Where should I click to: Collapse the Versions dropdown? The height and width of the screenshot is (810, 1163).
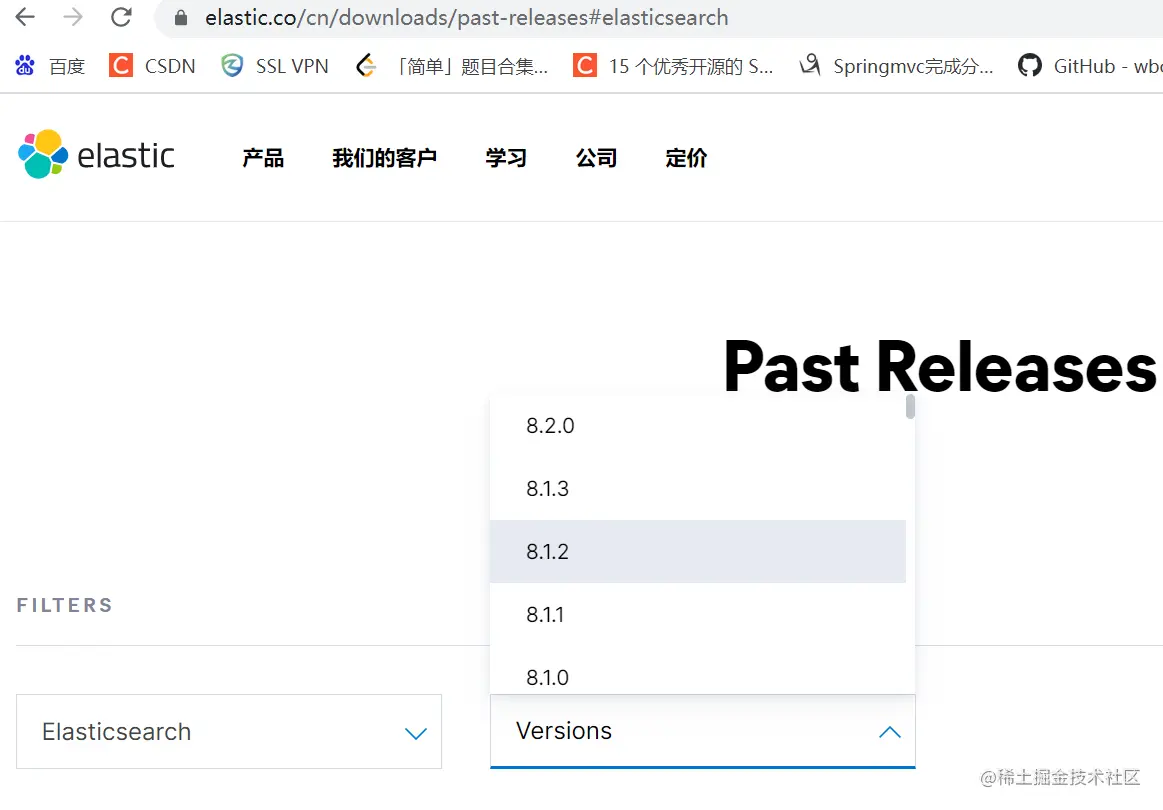coord(702,731)
